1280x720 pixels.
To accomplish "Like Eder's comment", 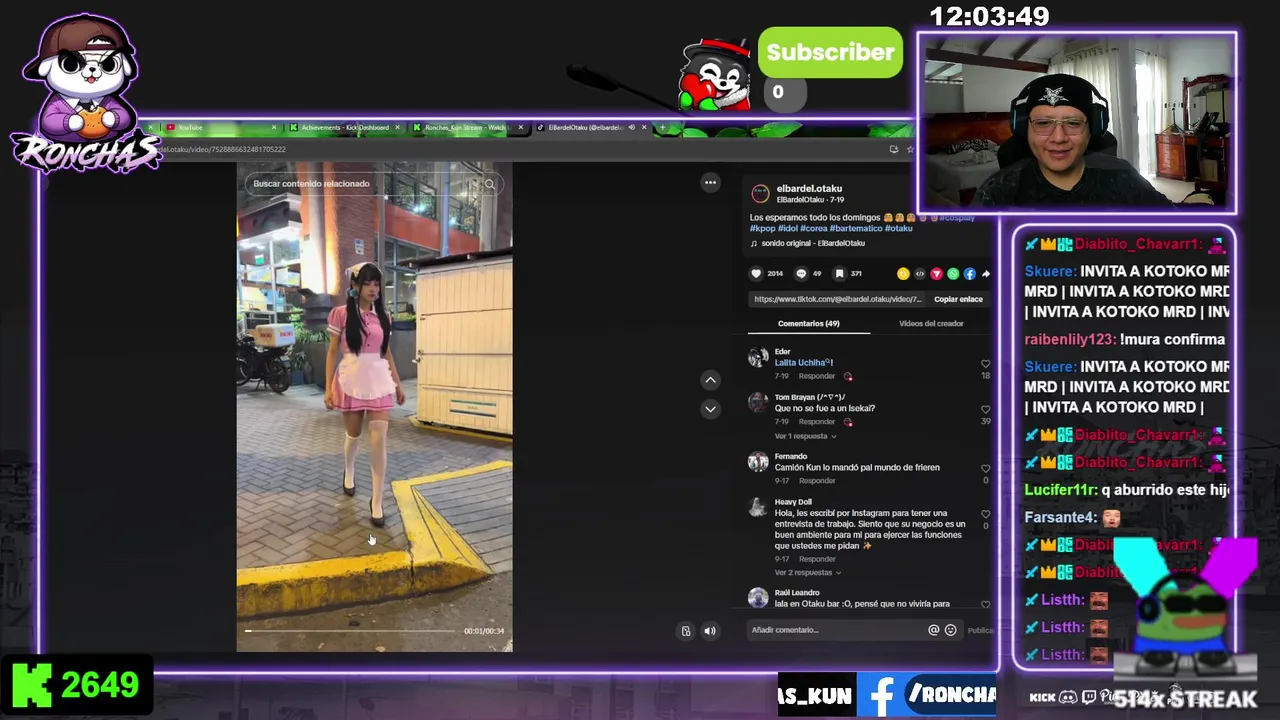I will (985, 365).
